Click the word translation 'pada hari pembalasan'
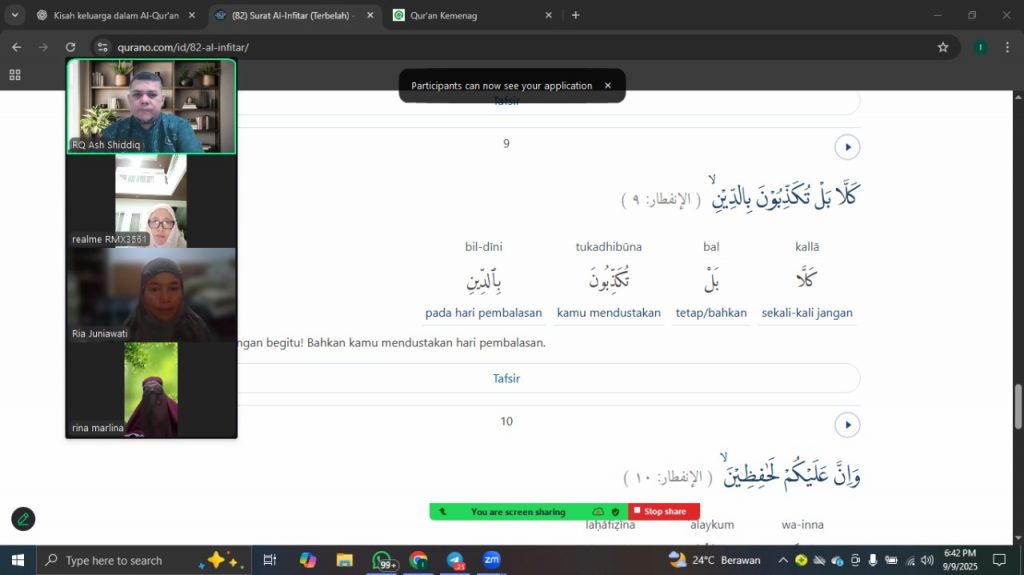This screenshot has width=1024, height=575. pyautogui.click(x=483, y=313)
